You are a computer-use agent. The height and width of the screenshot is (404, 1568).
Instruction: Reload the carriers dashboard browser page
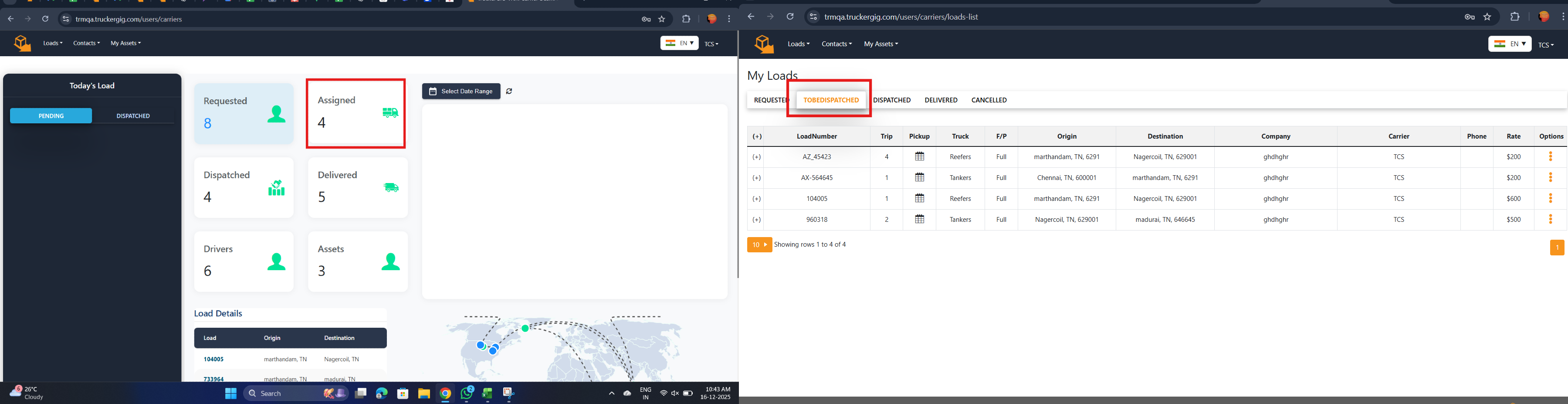click(x=45, y=19)
